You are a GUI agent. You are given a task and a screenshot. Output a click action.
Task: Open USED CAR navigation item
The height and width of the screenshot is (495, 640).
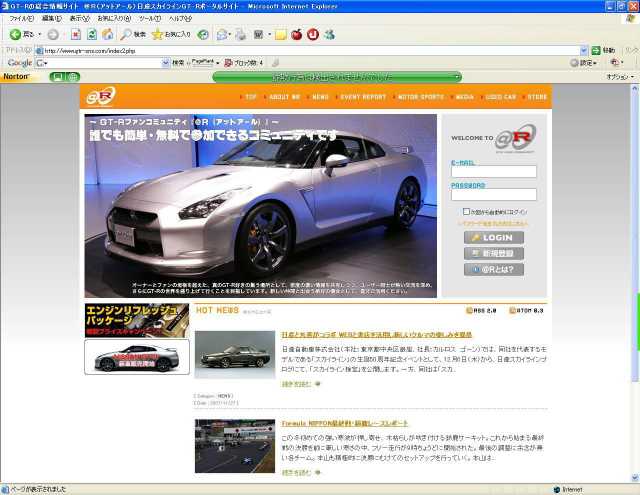501,97
